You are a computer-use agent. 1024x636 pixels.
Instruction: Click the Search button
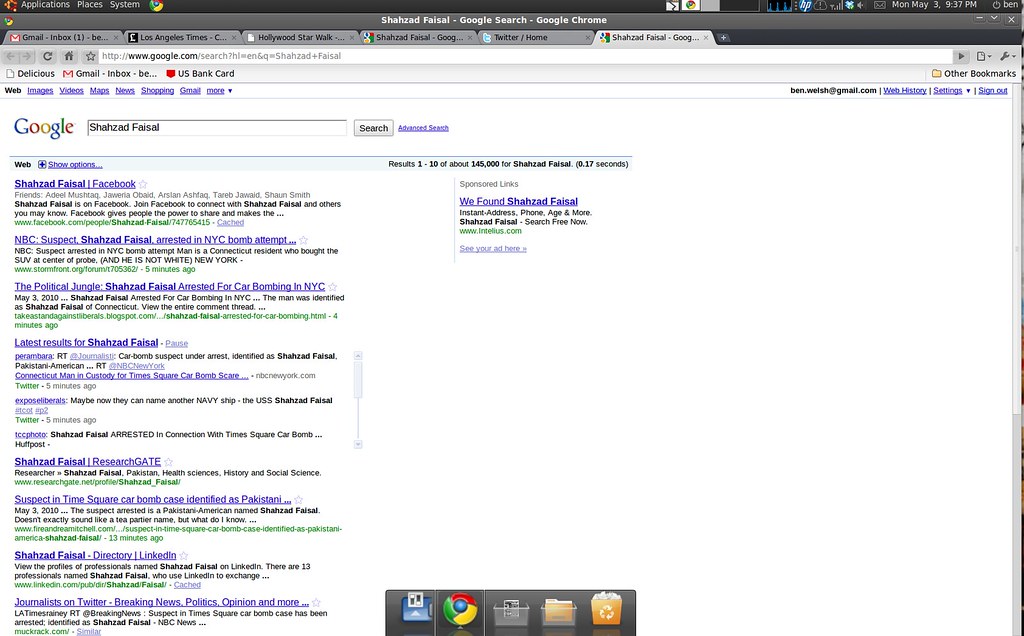[x=374, y=128]
